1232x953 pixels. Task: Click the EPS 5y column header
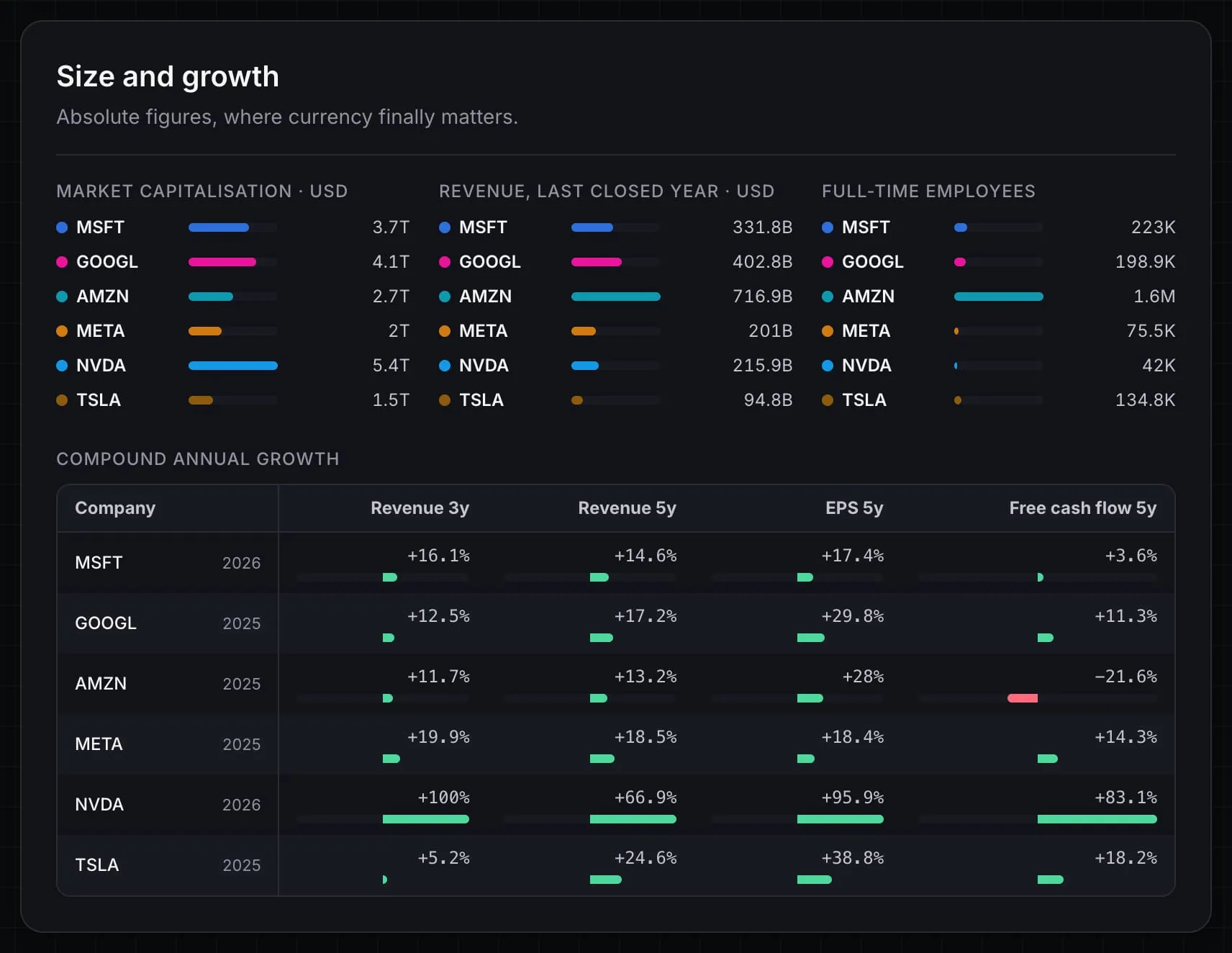(854, 508)
